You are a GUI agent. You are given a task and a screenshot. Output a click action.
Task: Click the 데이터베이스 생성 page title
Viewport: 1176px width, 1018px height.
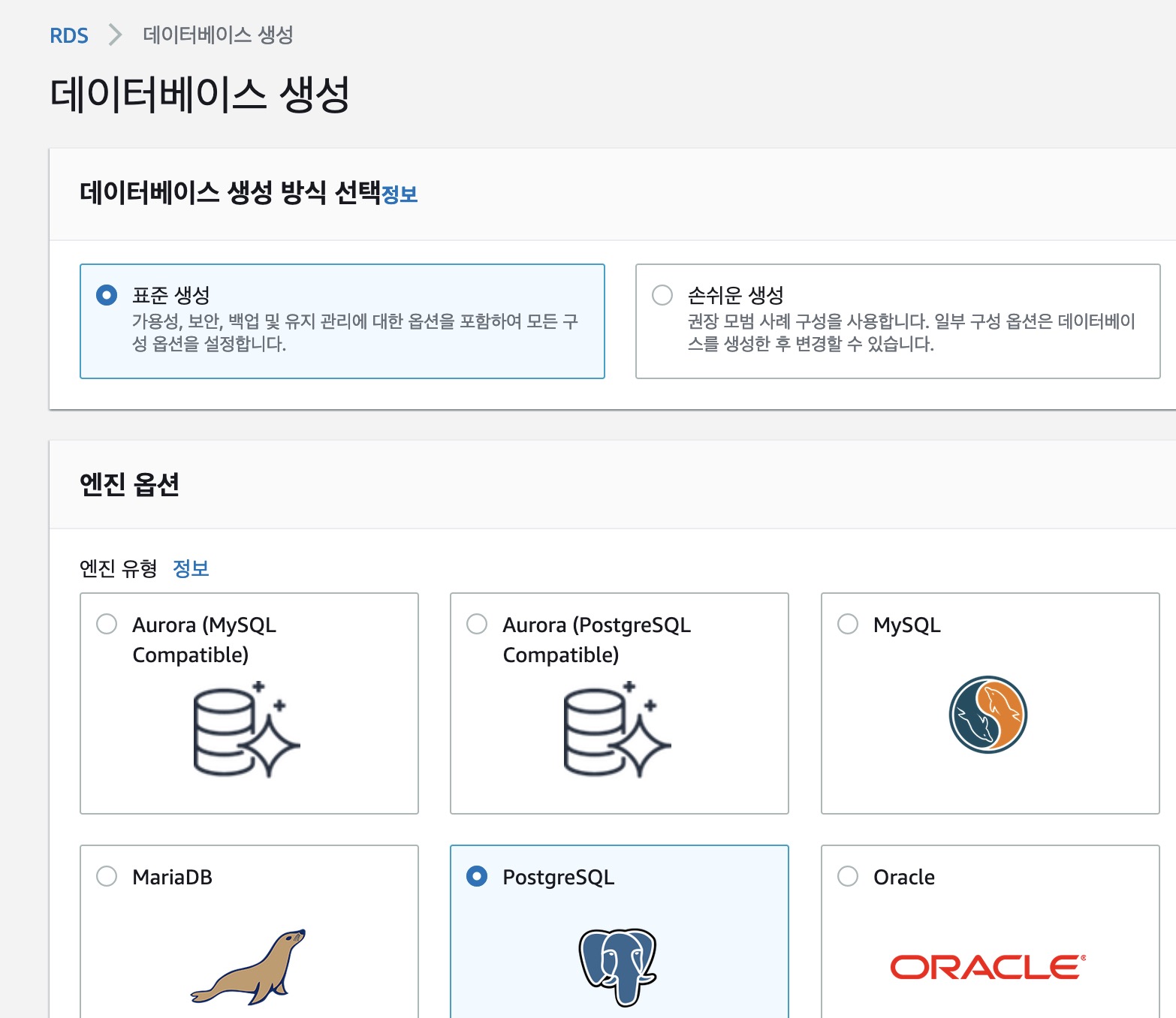click(x=200, y=95)
